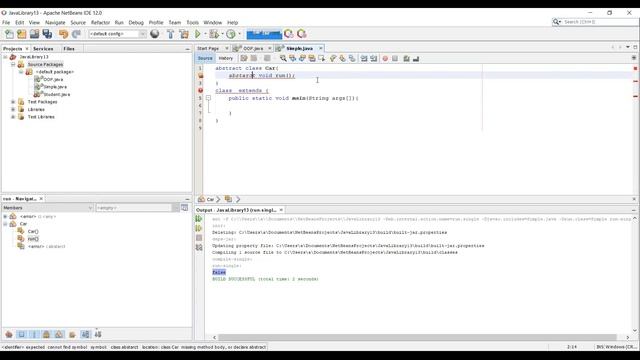Open the Tools menu

[x=193, y=22]
